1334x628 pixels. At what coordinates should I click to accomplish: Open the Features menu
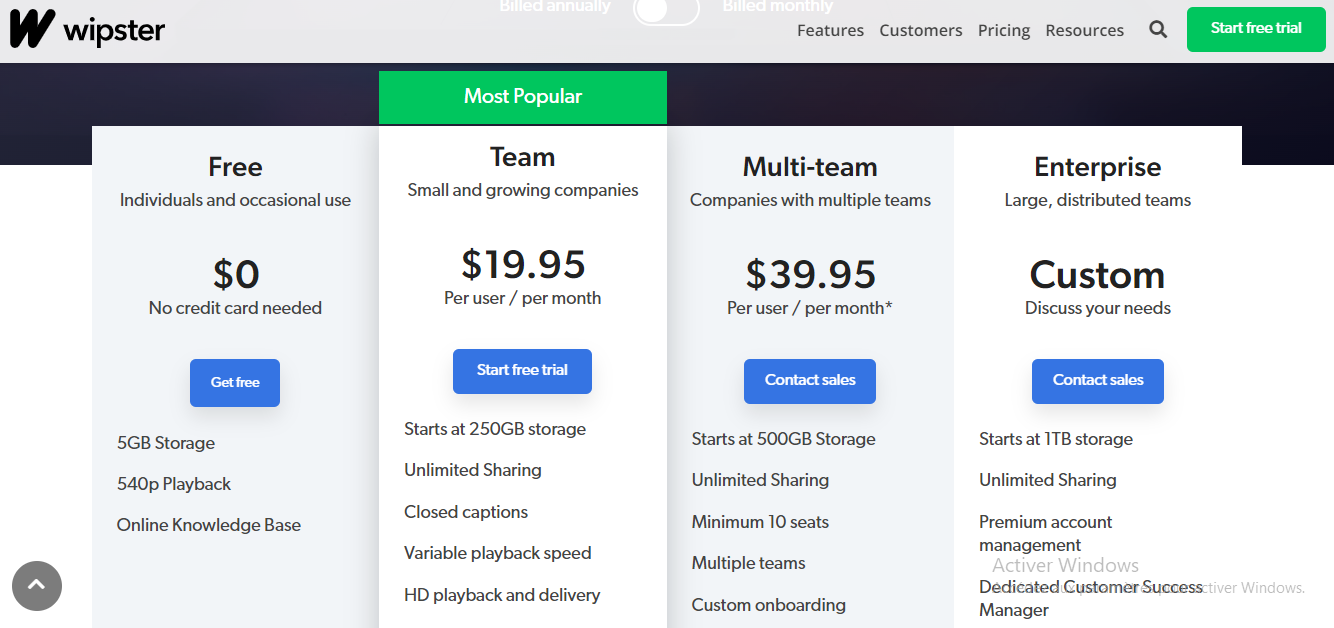pos(830,30)
